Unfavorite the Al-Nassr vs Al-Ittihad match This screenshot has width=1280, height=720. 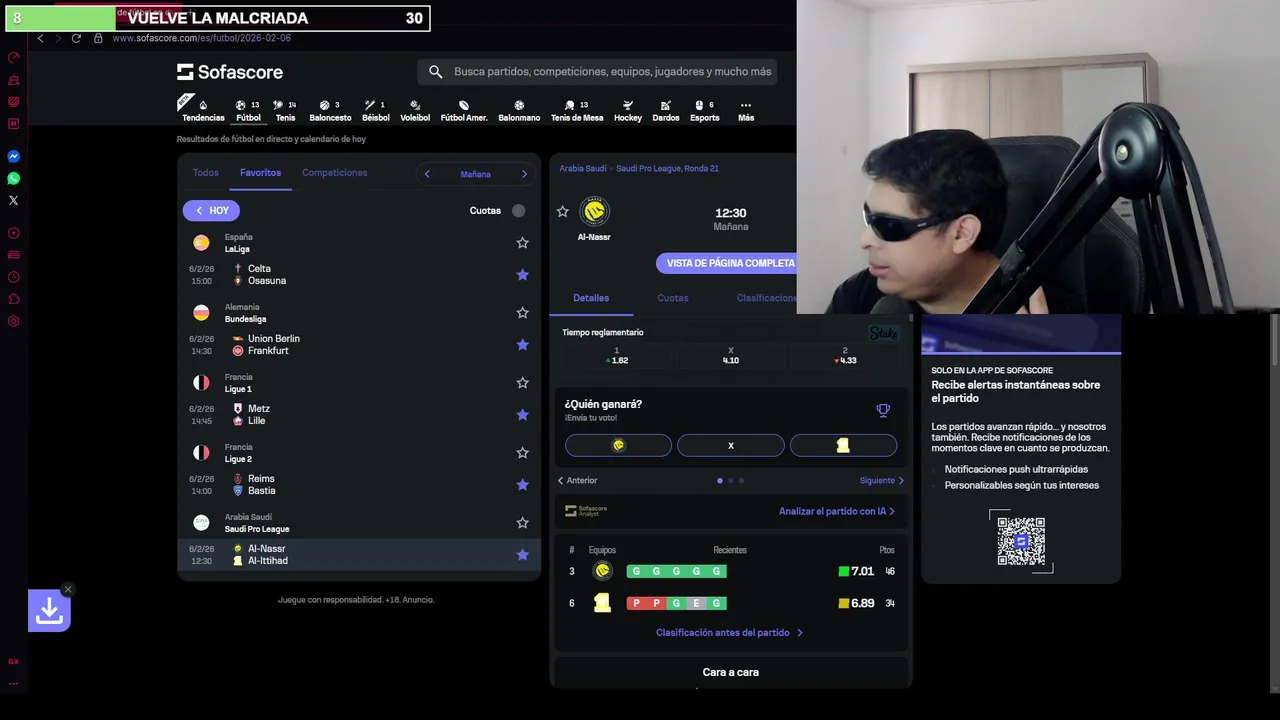522,555
